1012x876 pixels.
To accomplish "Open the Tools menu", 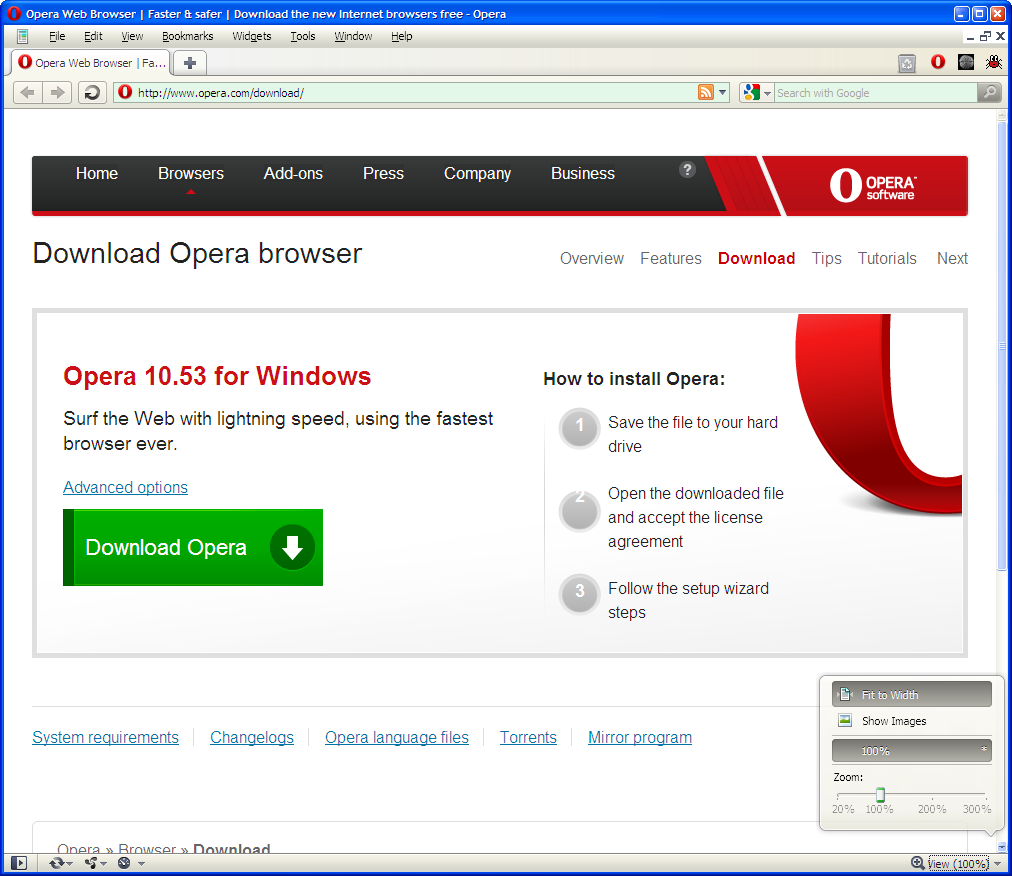I will click(x=303, y=36).
